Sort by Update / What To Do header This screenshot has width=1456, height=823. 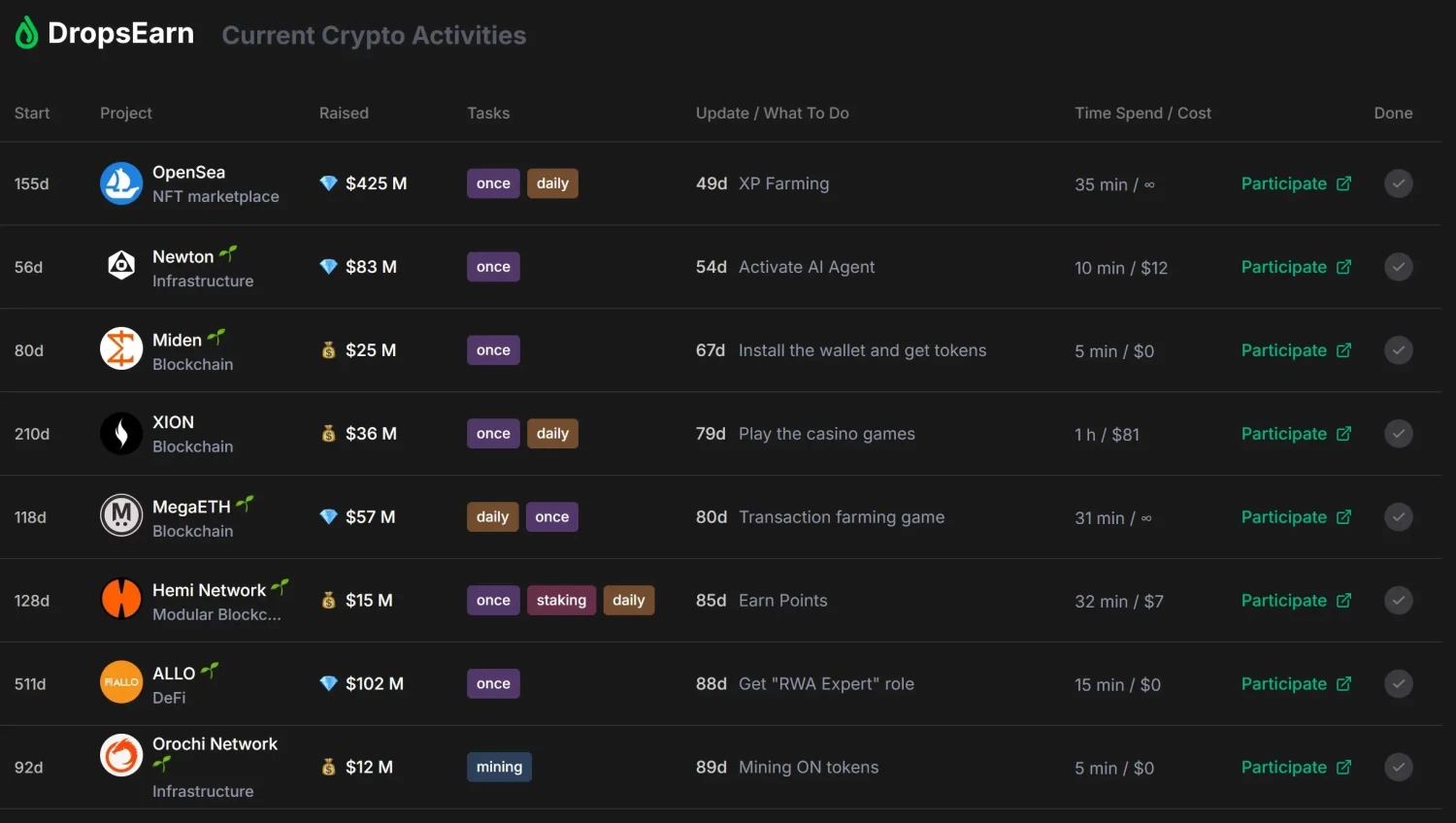(x=773, y=114)
